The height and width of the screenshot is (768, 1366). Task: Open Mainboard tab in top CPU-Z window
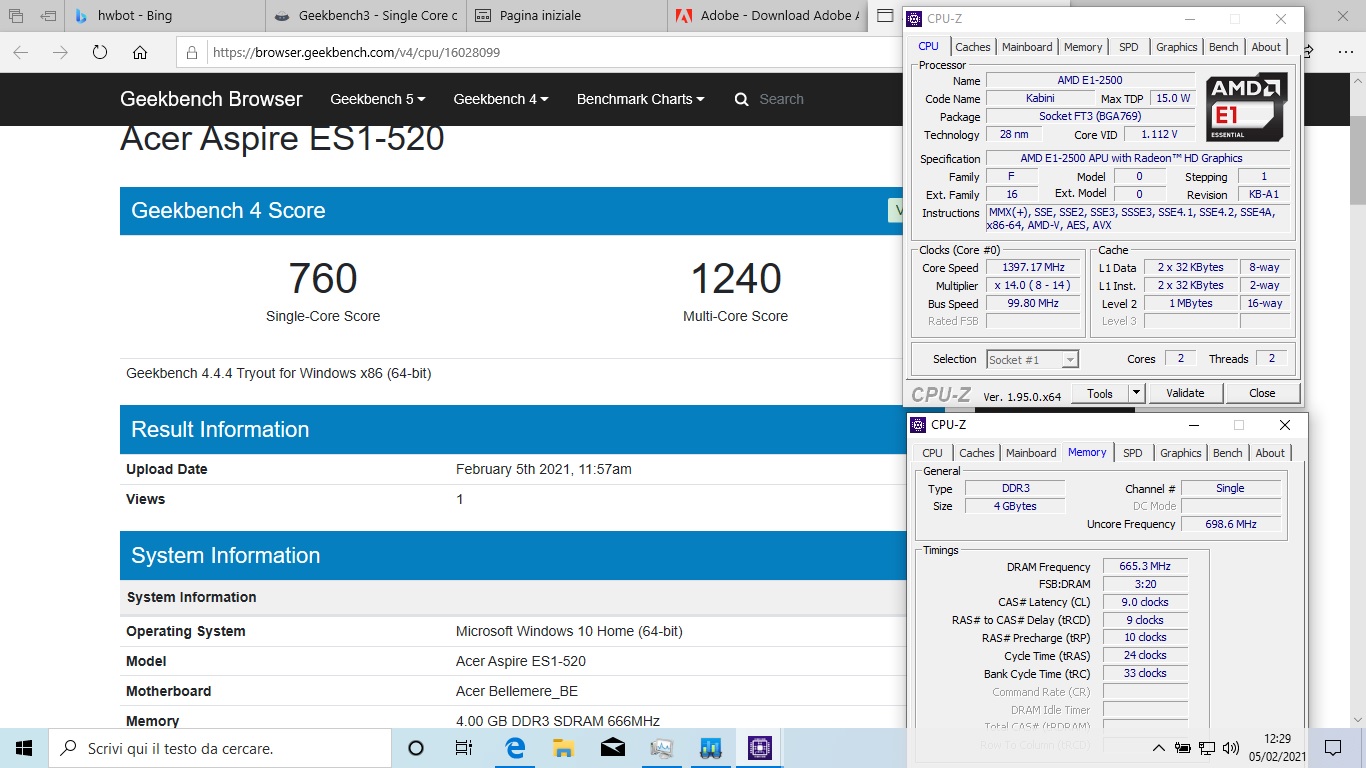(x=1027, y=47)
